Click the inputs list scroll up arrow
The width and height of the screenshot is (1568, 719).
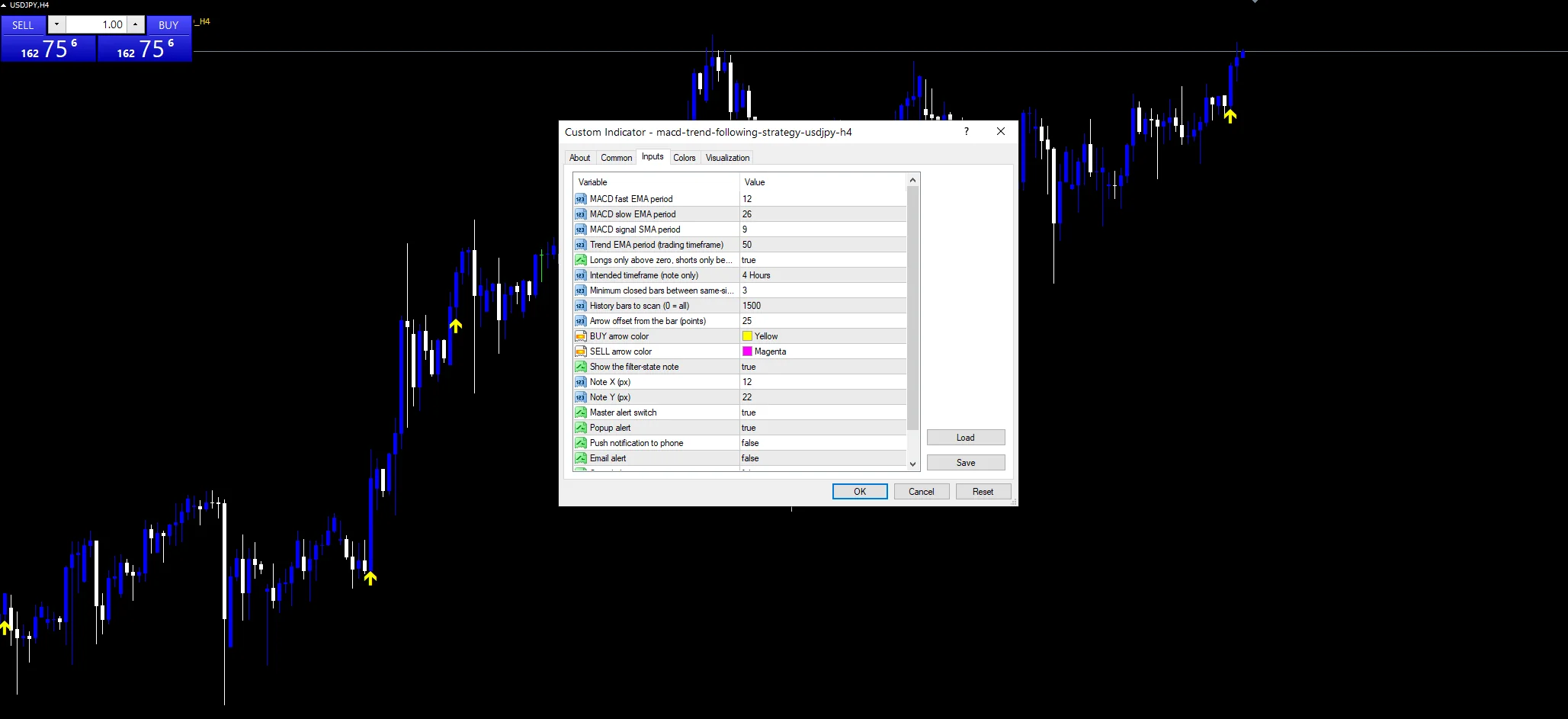(912, 181)
